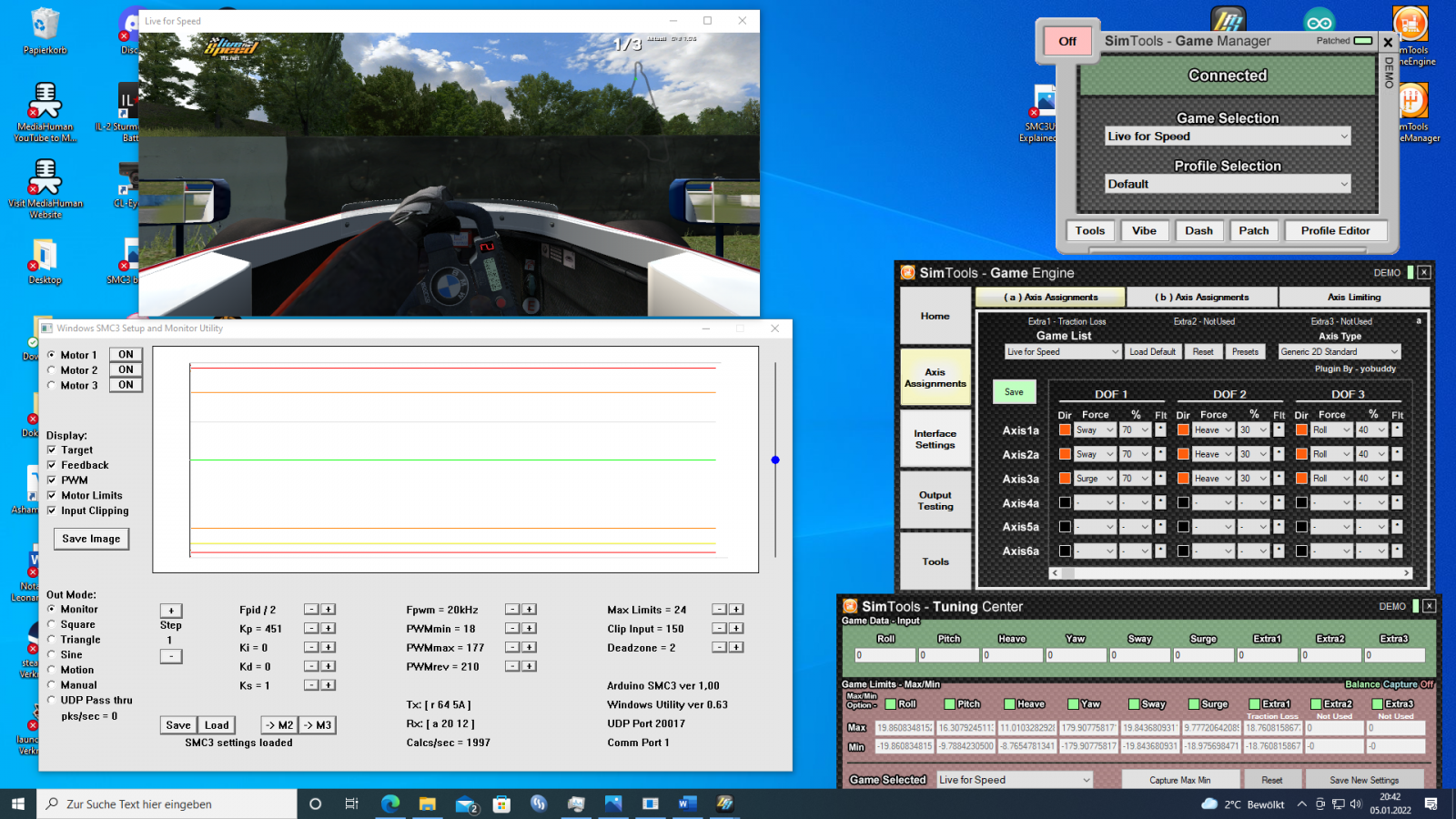Select Motor 3 radio button

coord(52,385)
